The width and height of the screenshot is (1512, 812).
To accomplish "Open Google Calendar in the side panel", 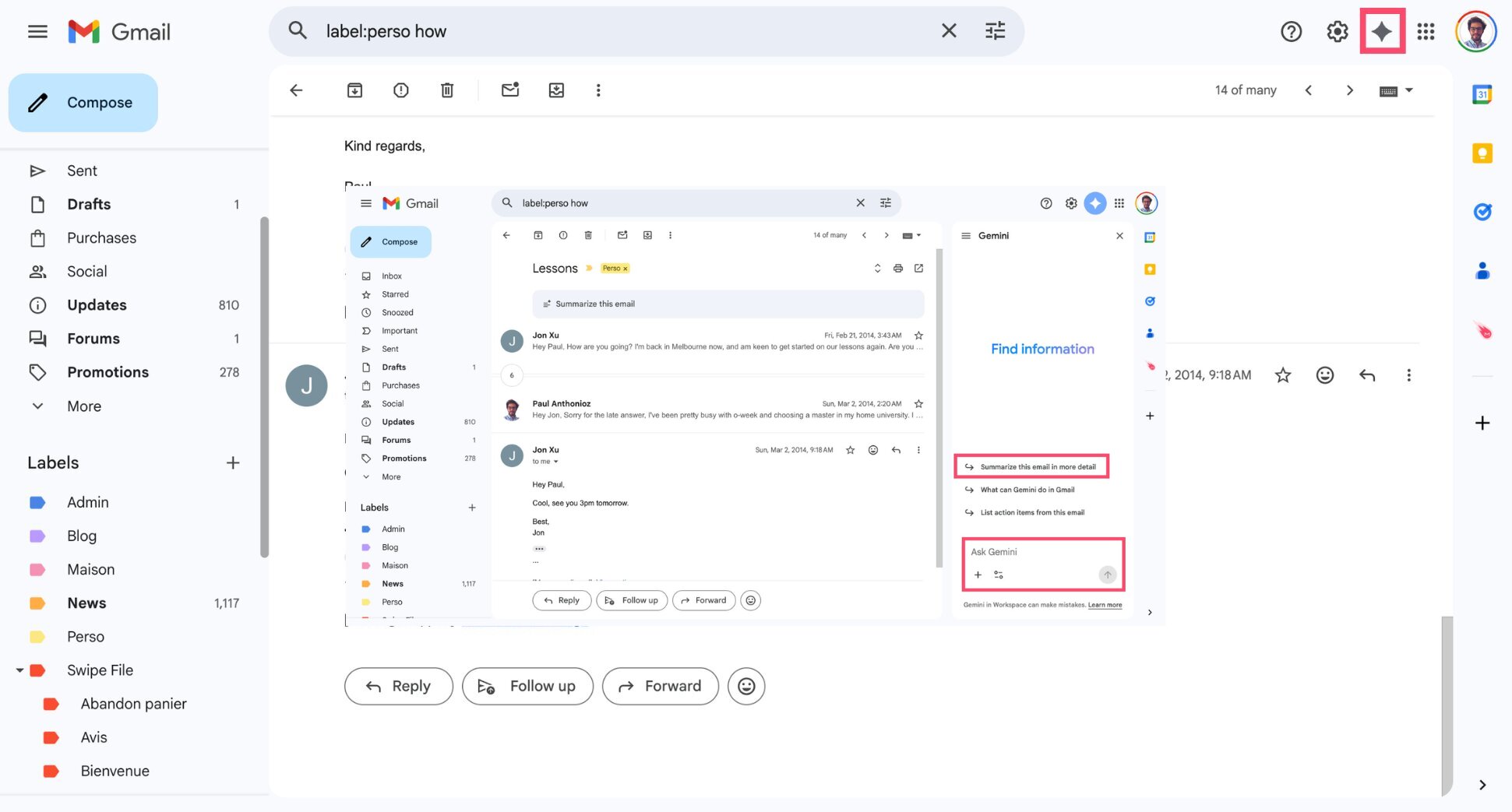I will 1482,94.
